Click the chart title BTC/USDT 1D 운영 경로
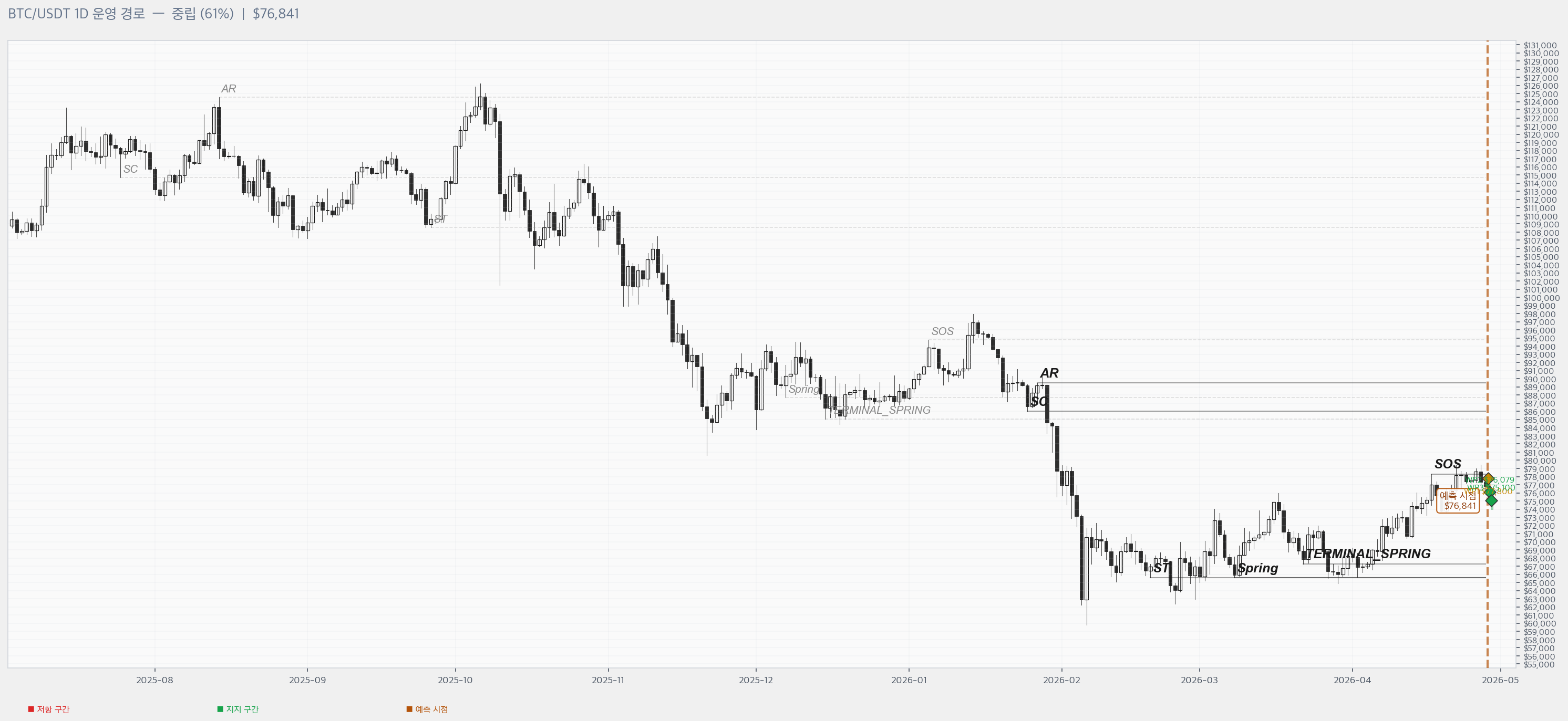Viewport: 1568px width, 721px height. pyautogui.click(x=76, y=13)
